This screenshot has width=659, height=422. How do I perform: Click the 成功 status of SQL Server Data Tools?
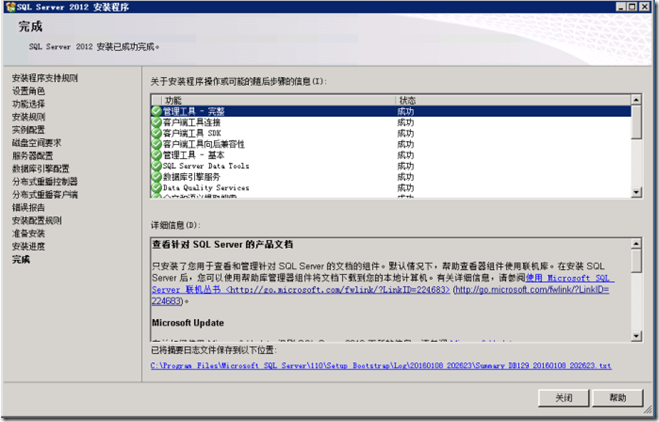pos(406,166)
